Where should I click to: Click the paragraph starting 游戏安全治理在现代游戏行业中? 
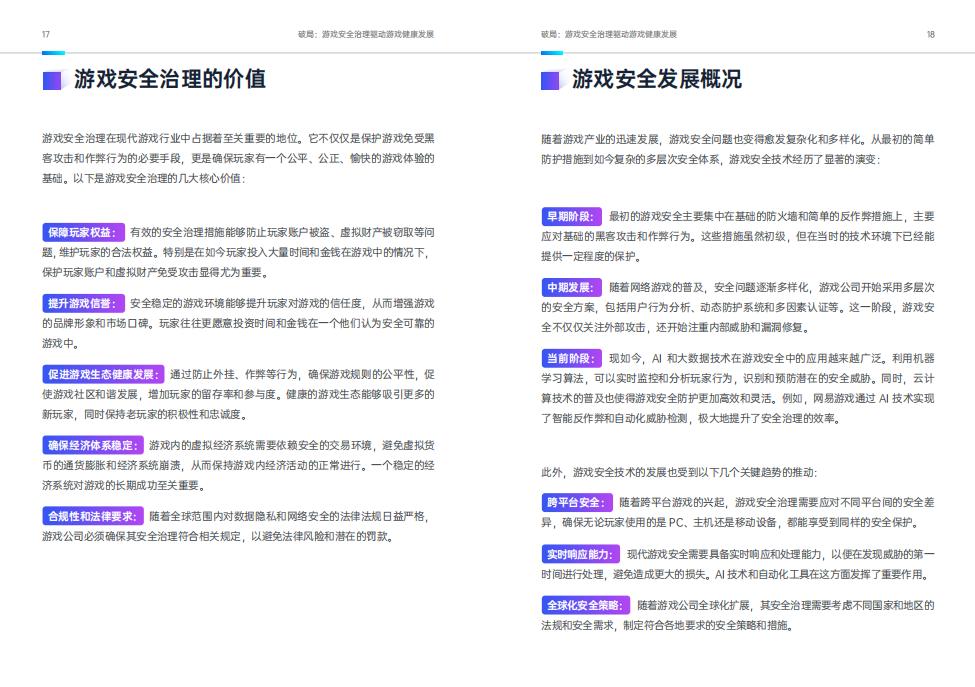click(x=238, y=159)
